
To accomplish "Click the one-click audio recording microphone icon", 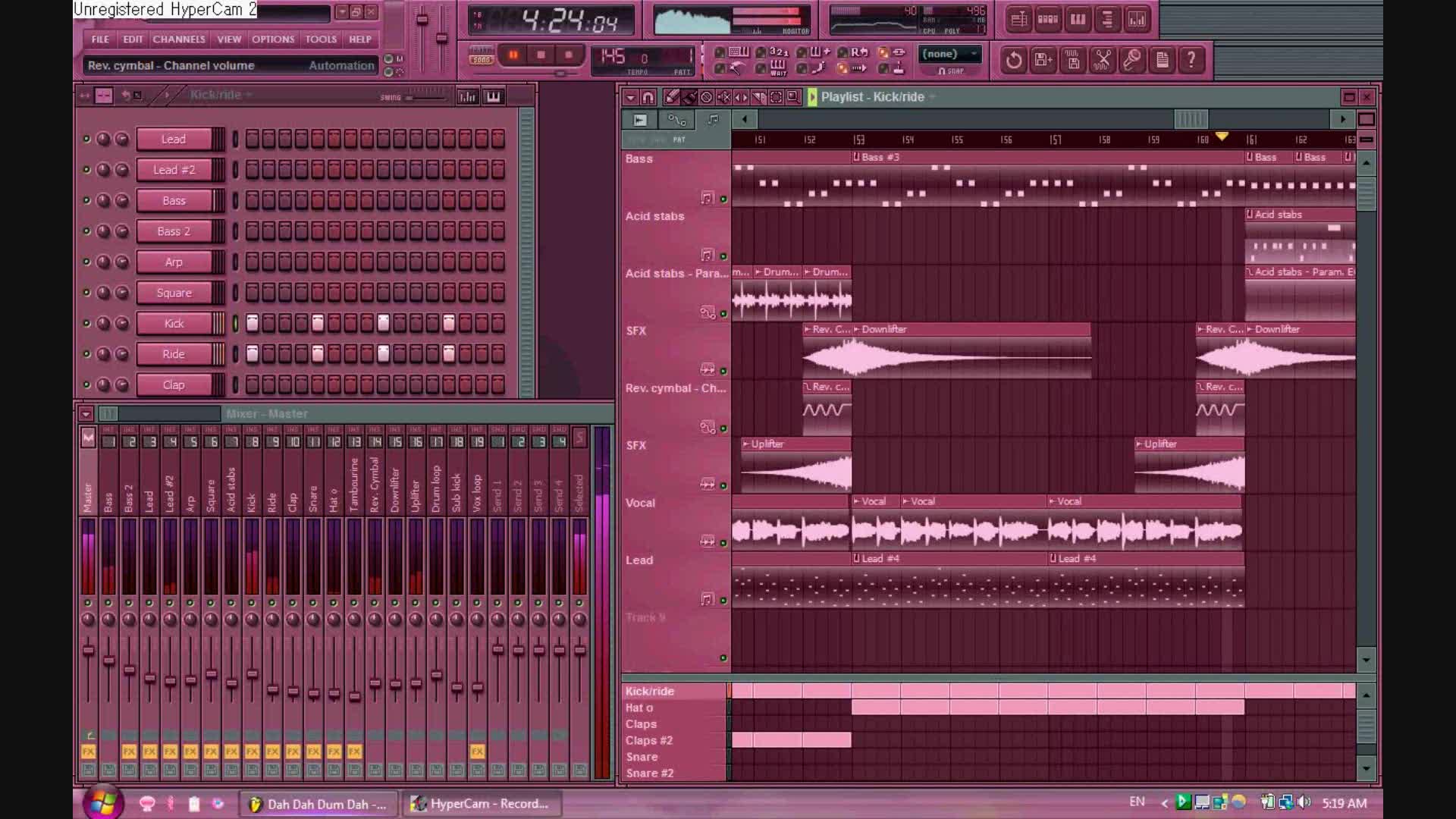I will [x=1131, y=60].
